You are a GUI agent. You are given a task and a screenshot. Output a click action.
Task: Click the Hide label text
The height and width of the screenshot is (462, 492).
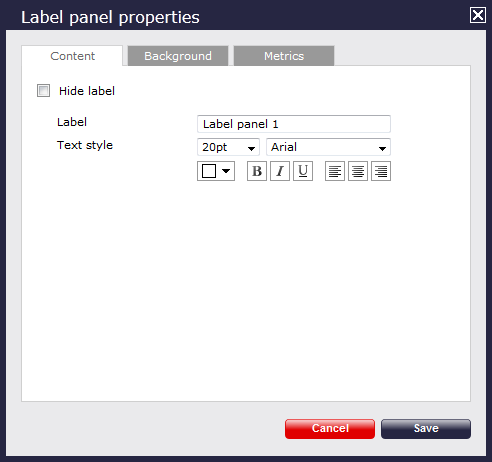tap(87, 91)
